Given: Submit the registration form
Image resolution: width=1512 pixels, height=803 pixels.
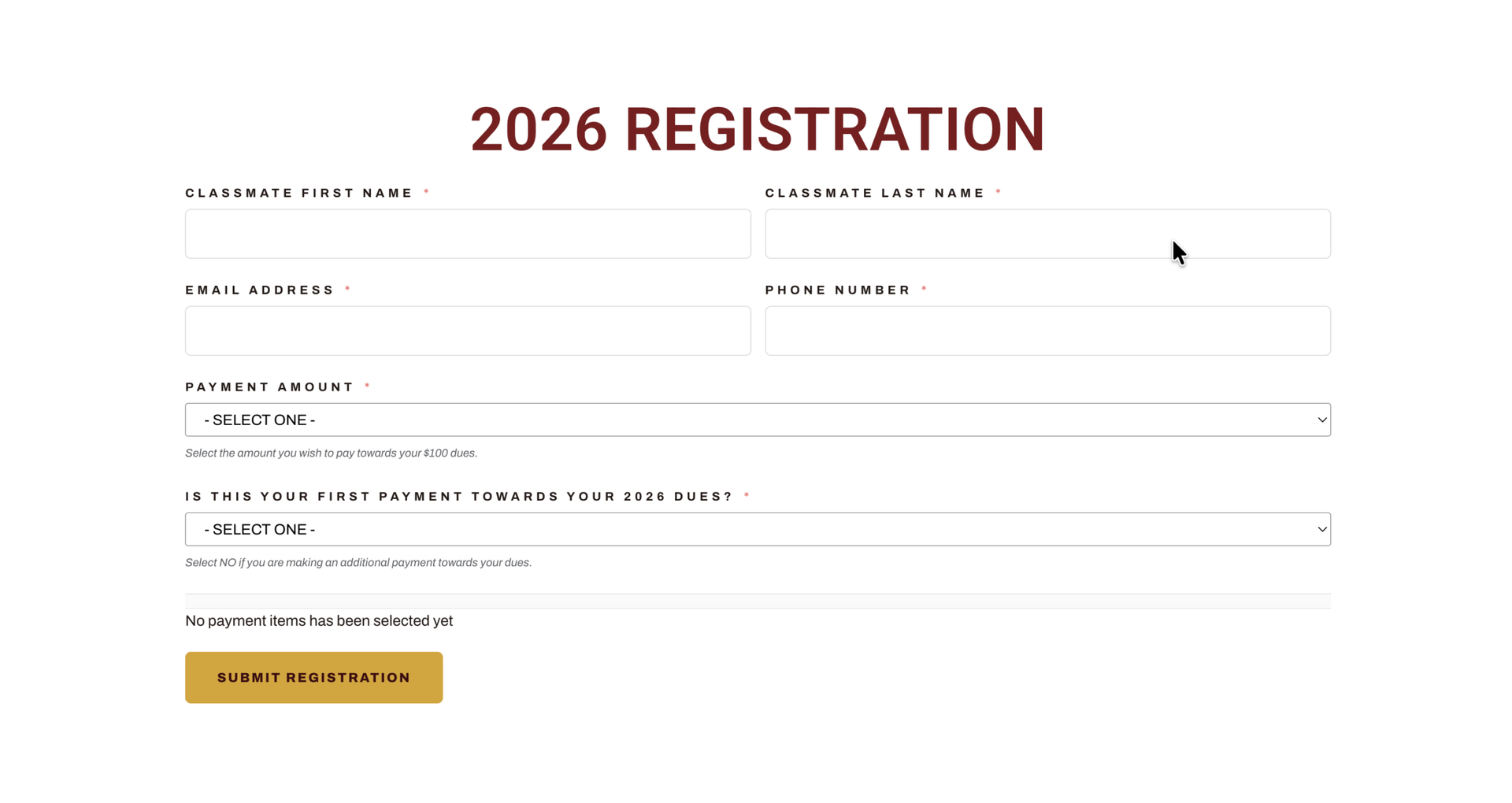Looking at the screenshot, I should tap(313, 678).
